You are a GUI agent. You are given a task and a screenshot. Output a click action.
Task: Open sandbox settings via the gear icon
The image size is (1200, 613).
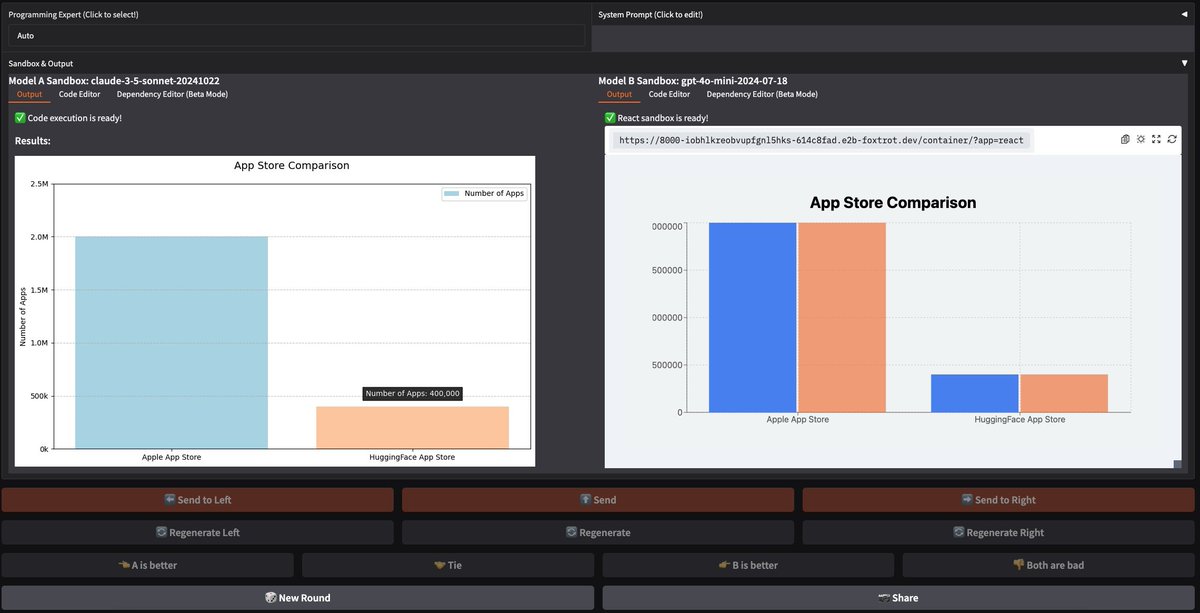[1140, 139]
